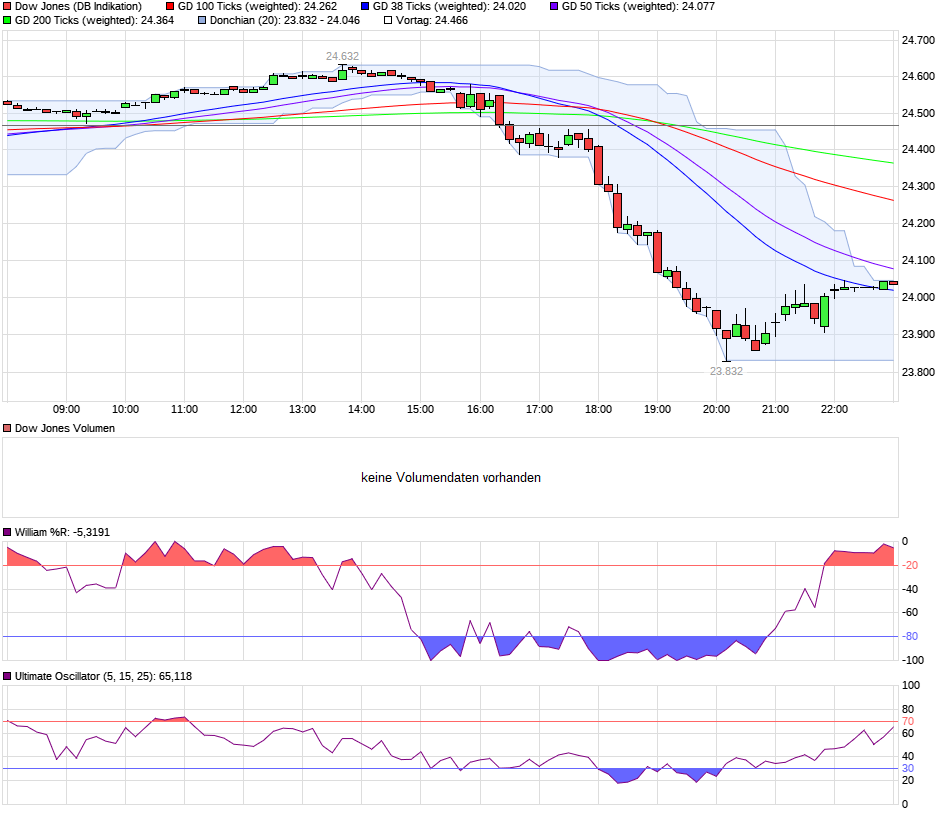Click the 17:00 time axis label
Image resolution: width=940 pixels, height=814 pixels.
point(539,409)
